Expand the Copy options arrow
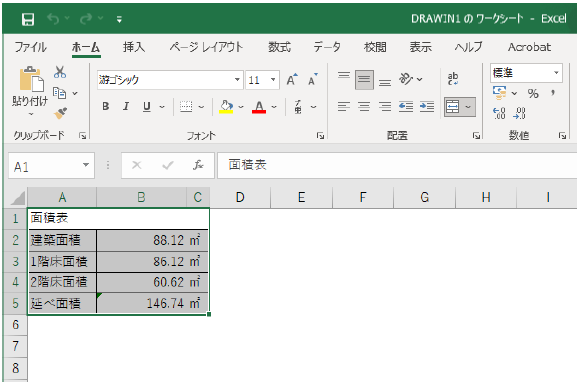This screenshot has width=578, height=382. pyautogui.click(x=75, y=93)
